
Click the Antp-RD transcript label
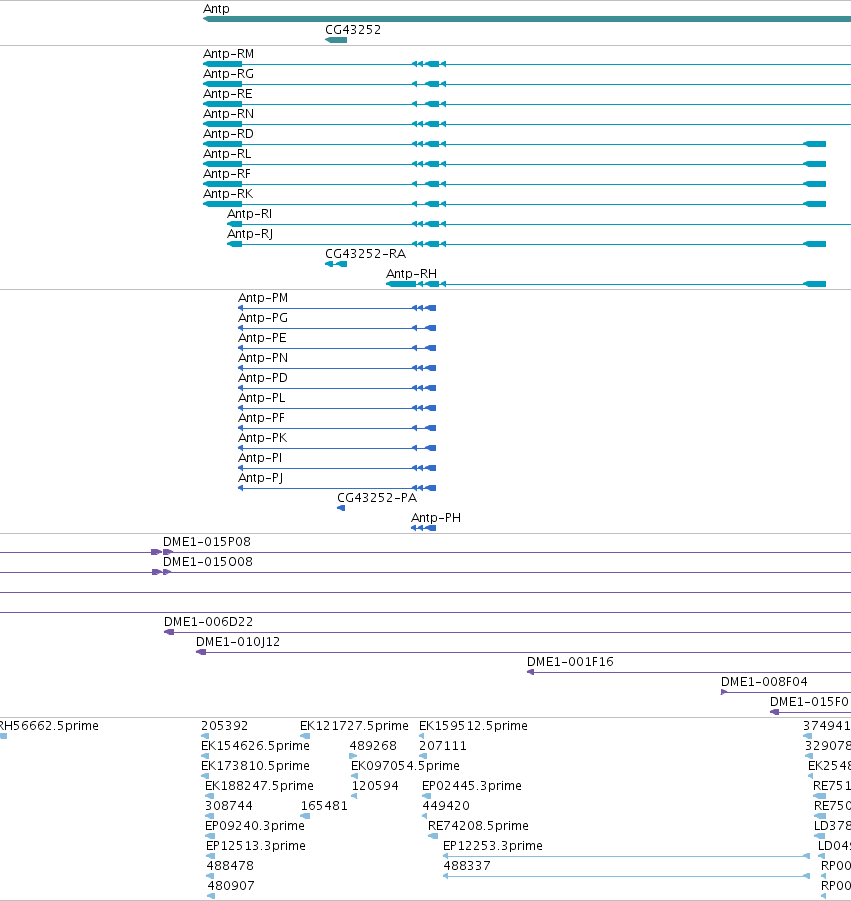pyautogui.click(x=228, y=134)
